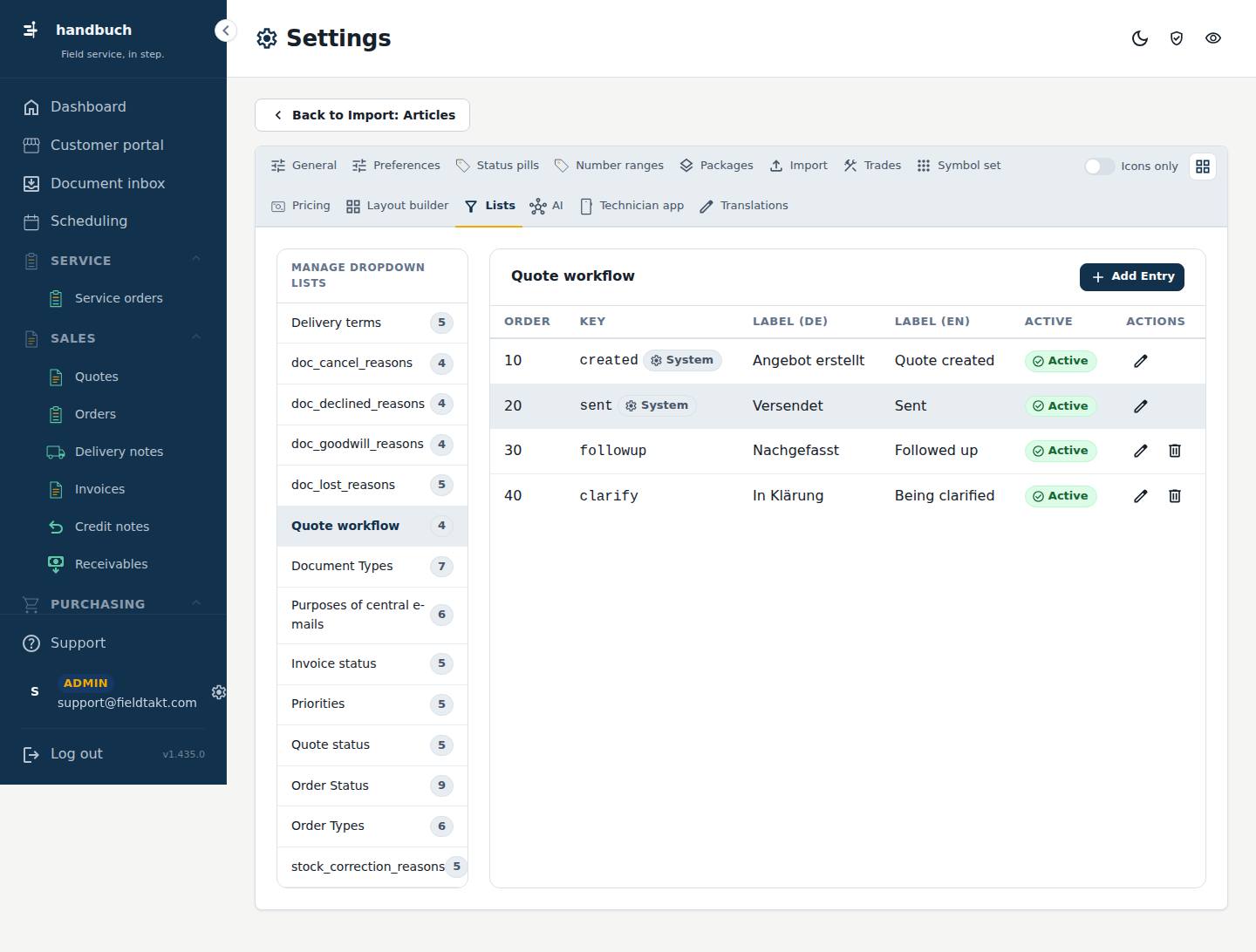Viewport: 1256px width, 952px height.
Task: Click the eye icon in header
Action: 1213,38
